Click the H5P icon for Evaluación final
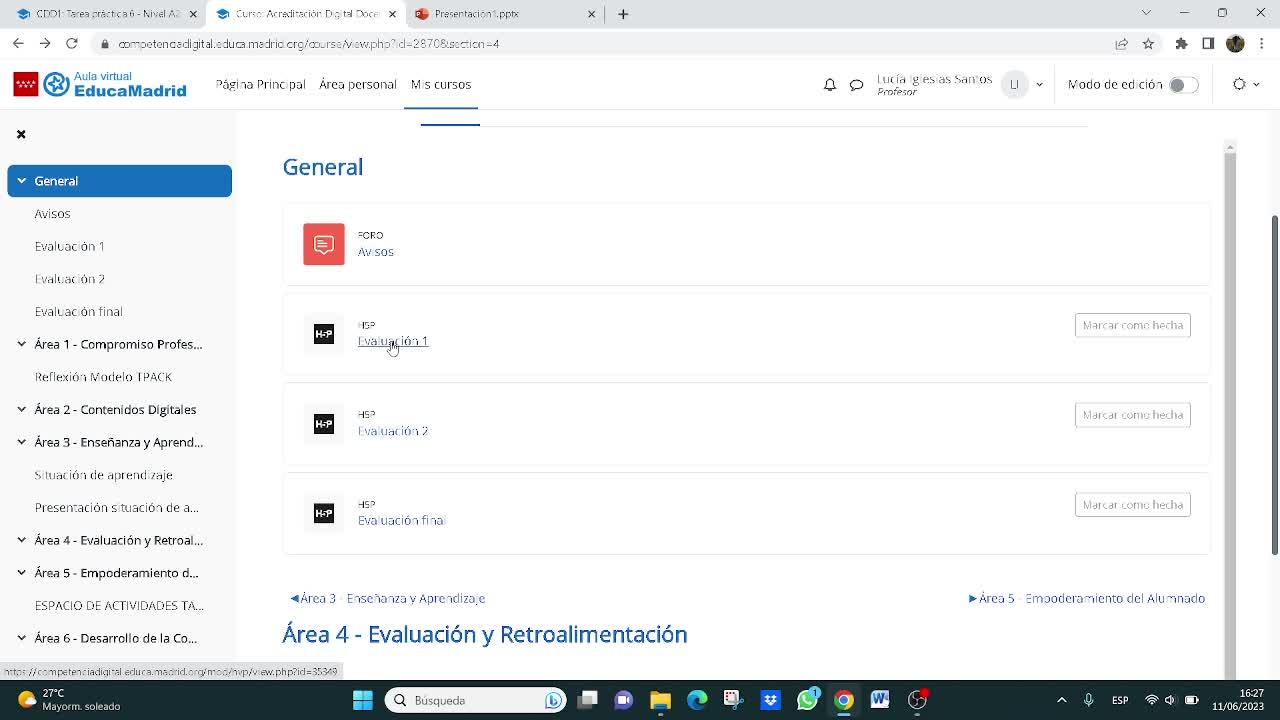Image resolution: width=1280 pixels, height=720 pixels. (x=324, y=513)
